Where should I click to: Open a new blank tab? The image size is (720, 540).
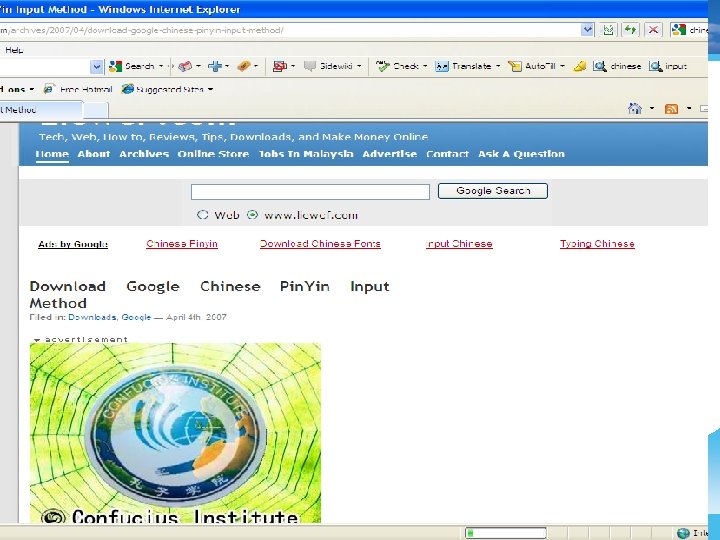tap(96, 110)
